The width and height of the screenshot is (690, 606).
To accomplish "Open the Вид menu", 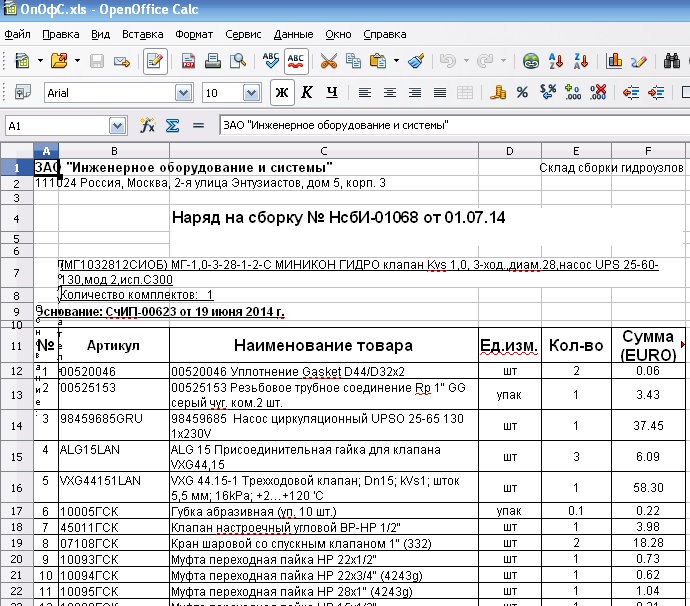I will [x=100, y=34].
